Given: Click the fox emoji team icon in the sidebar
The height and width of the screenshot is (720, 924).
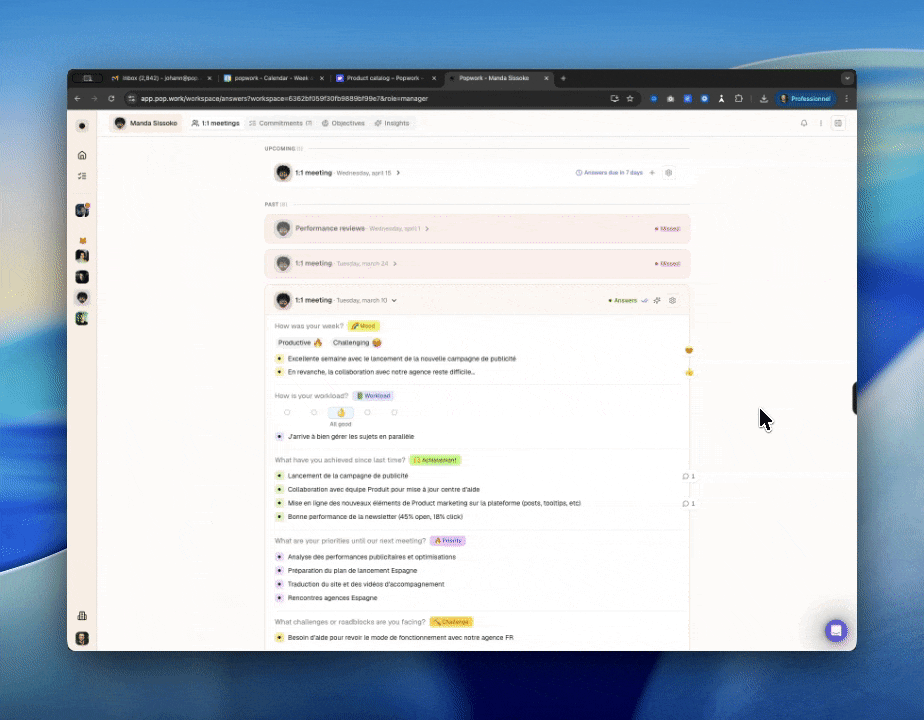Looking at the screenshot, I should 82,240.
